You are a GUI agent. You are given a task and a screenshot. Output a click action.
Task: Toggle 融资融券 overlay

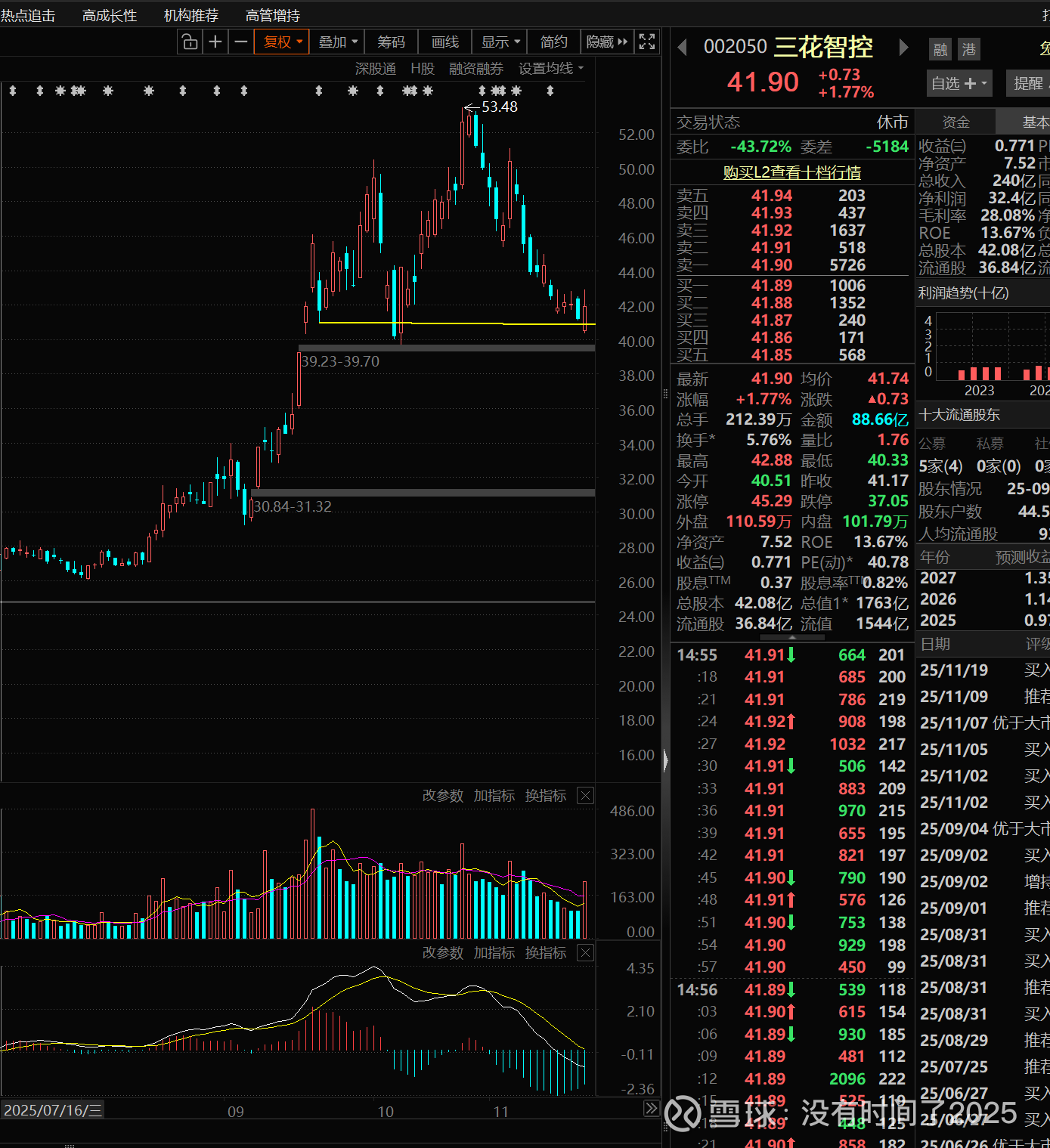pyautogui.click(x=476, y=69)
